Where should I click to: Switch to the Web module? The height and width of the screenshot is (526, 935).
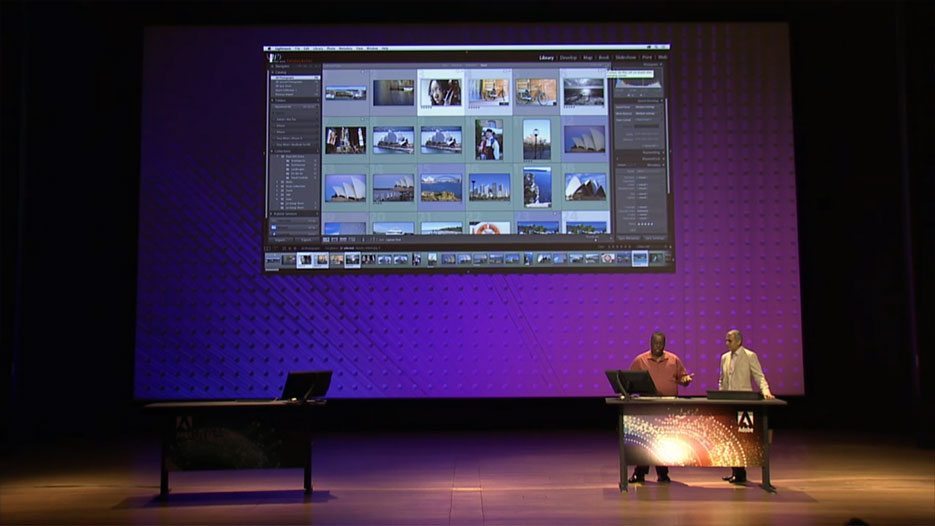(662, 58)
